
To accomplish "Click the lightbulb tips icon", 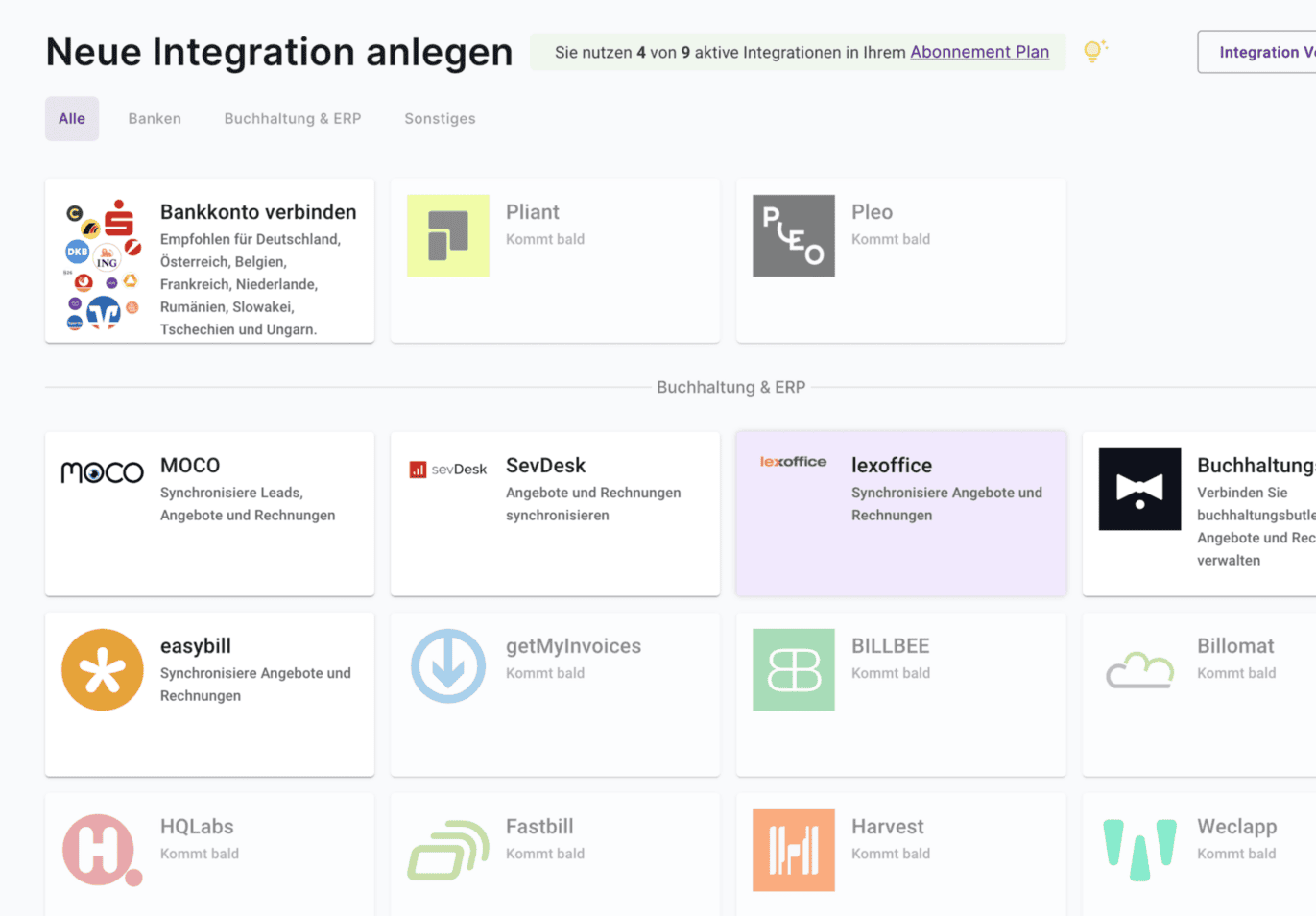I will point(1094,52).
